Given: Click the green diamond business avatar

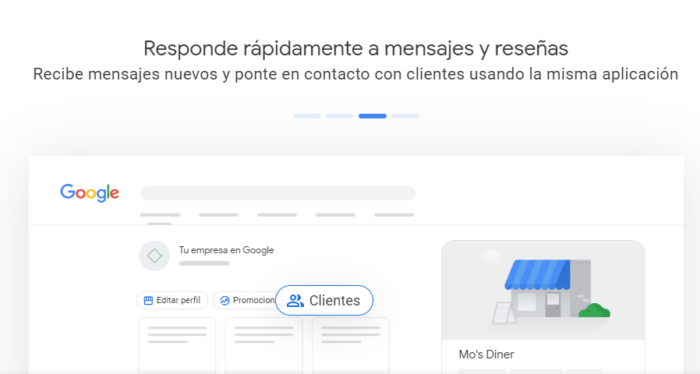Looking at the screenshot, I should pyautogui.click(x=154, y=256).
